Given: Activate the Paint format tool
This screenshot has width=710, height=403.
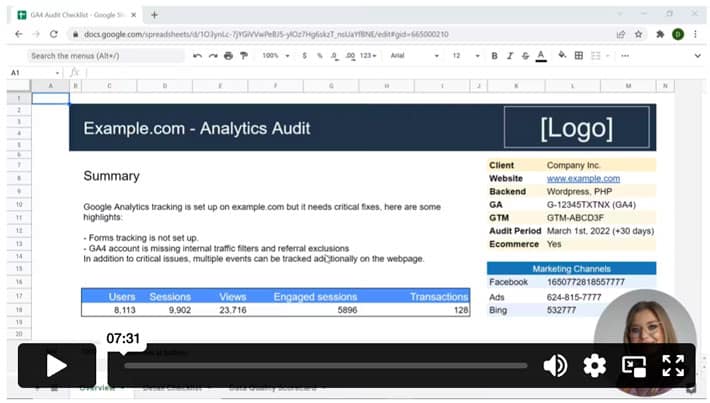Looking at the screenshot, I should point(244,56).
